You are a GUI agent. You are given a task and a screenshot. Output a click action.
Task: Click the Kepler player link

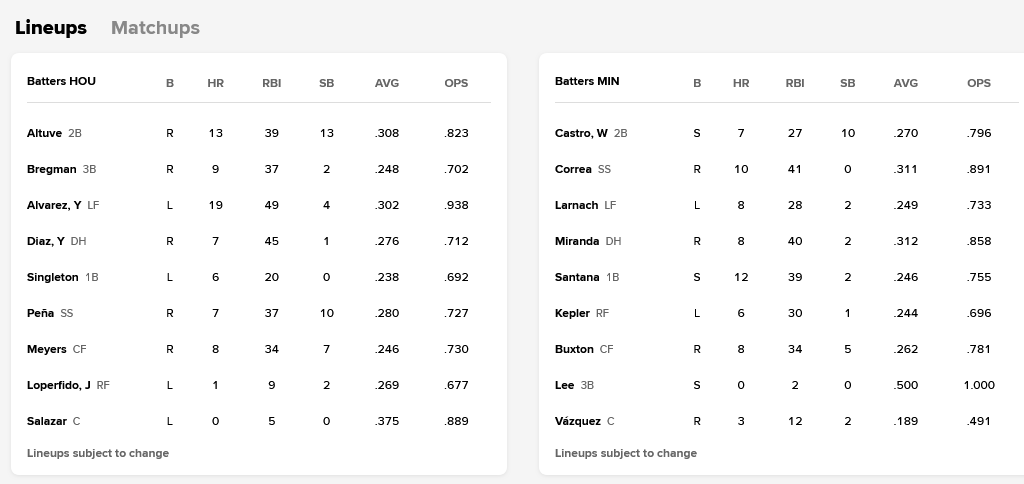tap(572, 313)
